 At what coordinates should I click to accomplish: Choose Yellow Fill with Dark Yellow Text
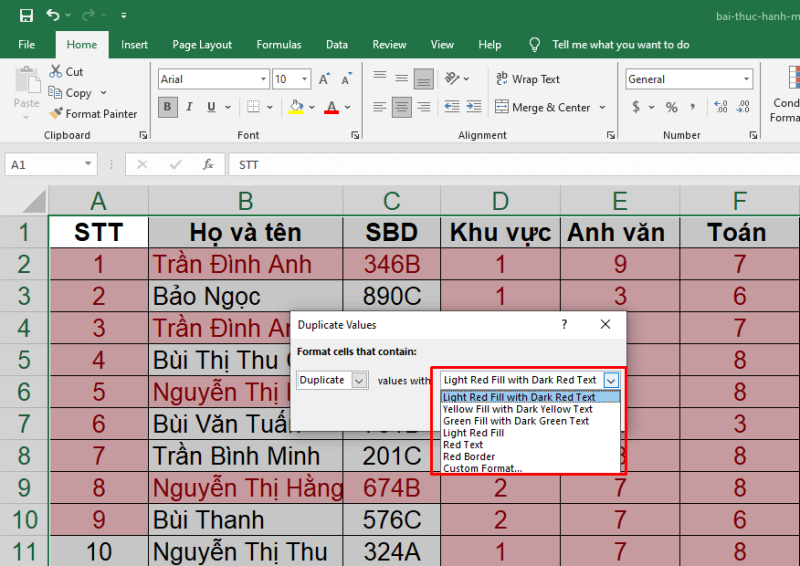tap(518, 409)
